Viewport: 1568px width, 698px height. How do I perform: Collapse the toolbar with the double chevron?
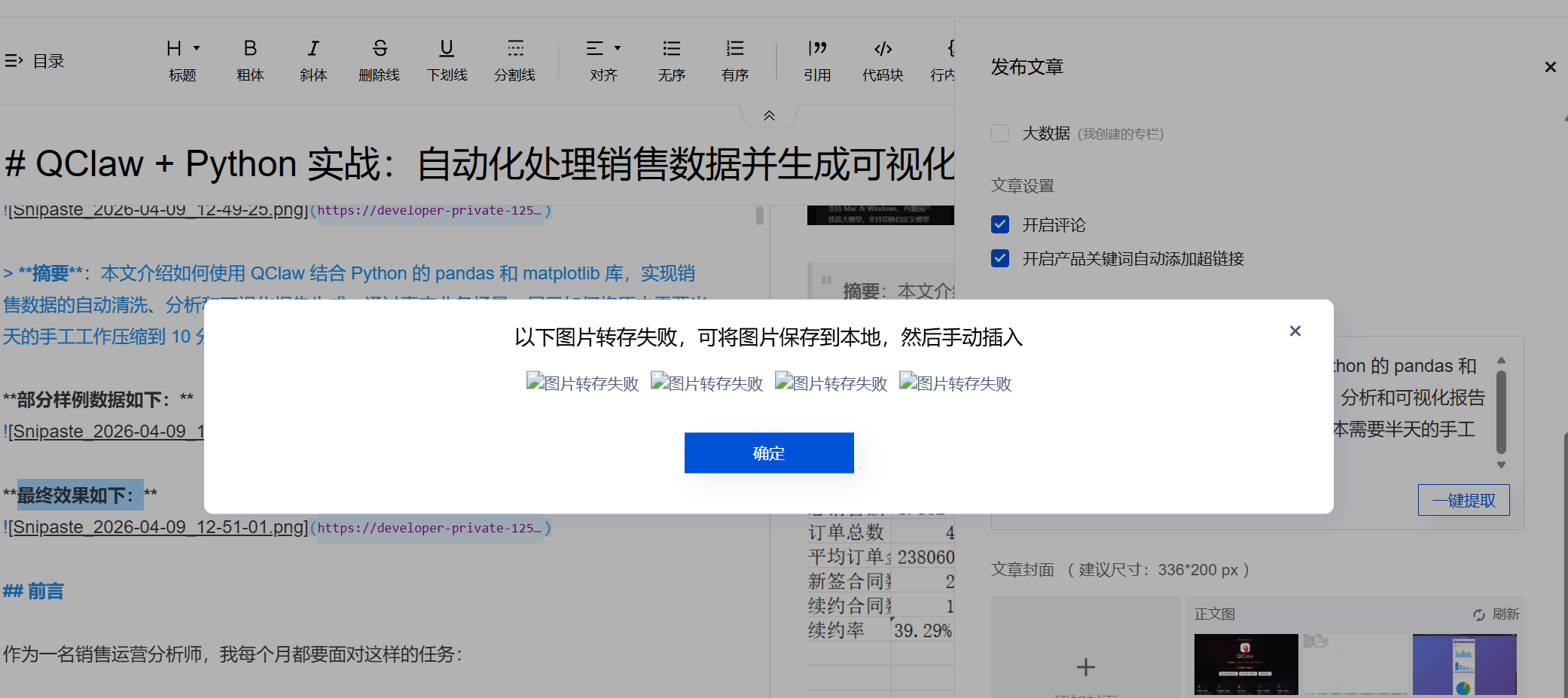[769, 116]
